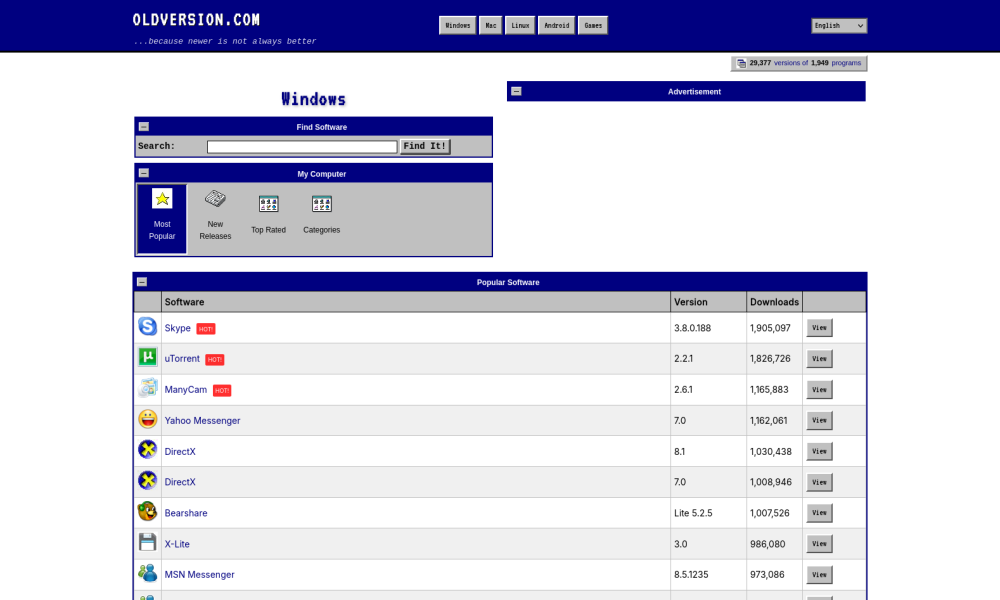Switch to the Mac tab
The height and width of the screenshot is (600, 1000).
pos(490,26)
